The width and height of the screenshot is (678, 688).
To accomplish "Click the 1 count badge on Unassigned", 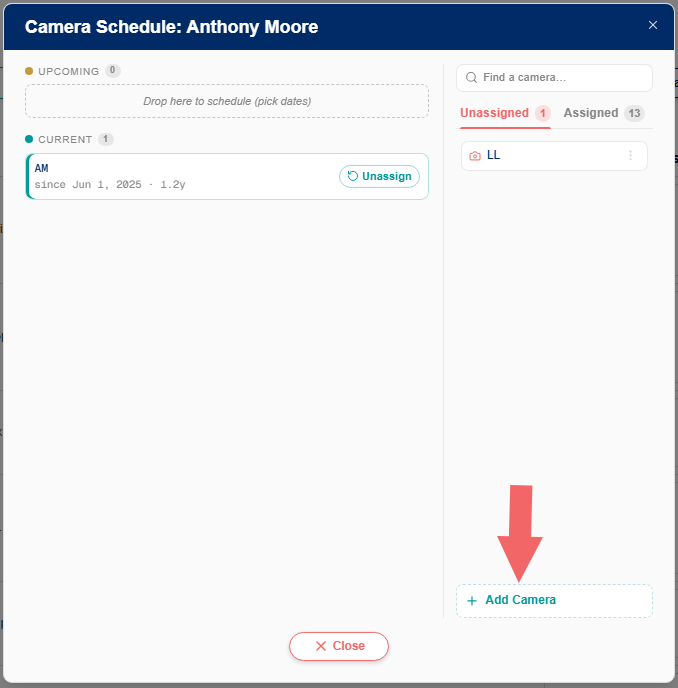I will pos(542,113).
